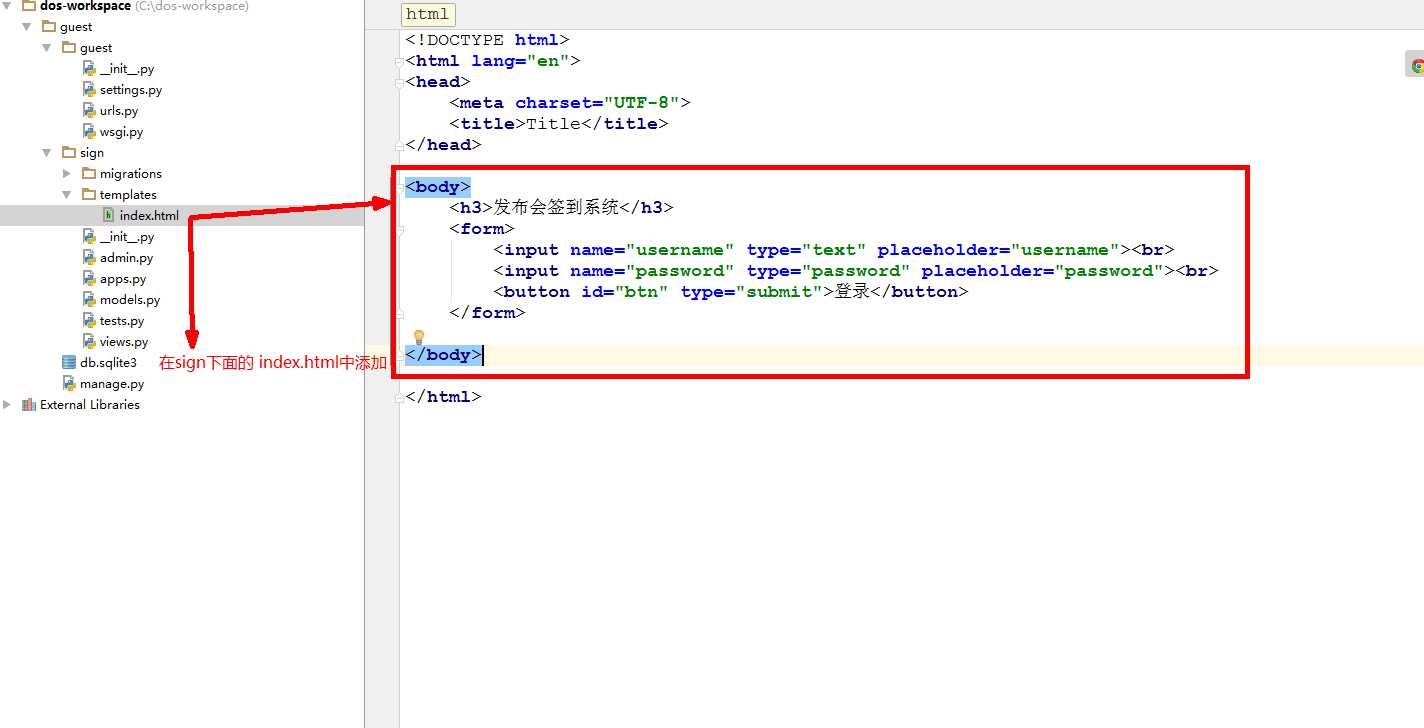Click the views.py Python file icon
Image resolution: width=1424 pixels, height=728 pixels.
89,342
